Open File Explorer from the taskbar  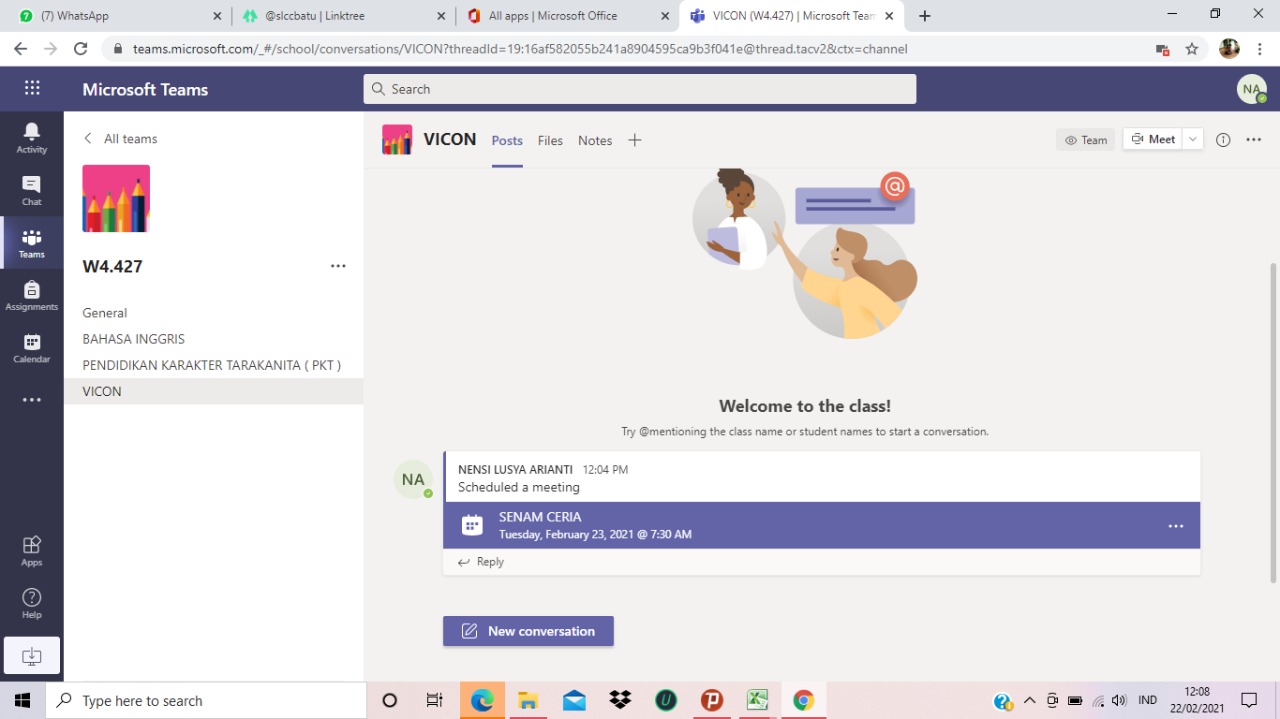pos(528,701)
